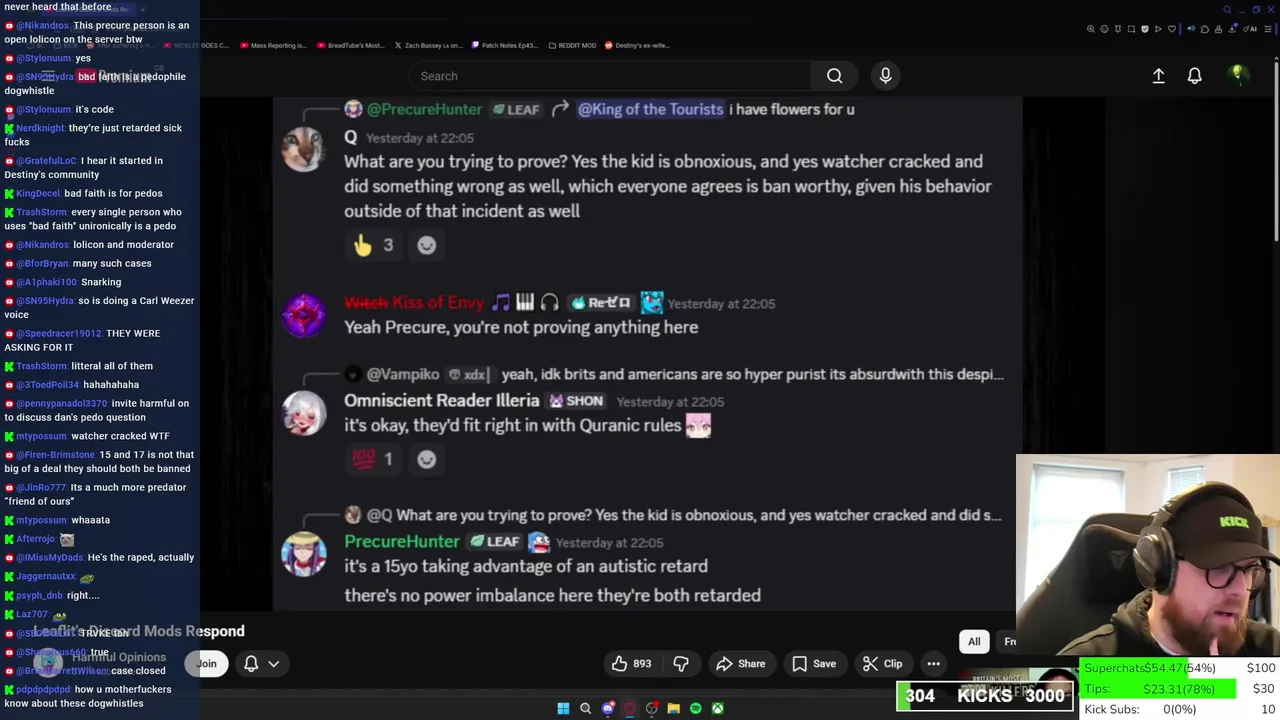
Task: Dislike the video
Action: click(x=681, y=664)
